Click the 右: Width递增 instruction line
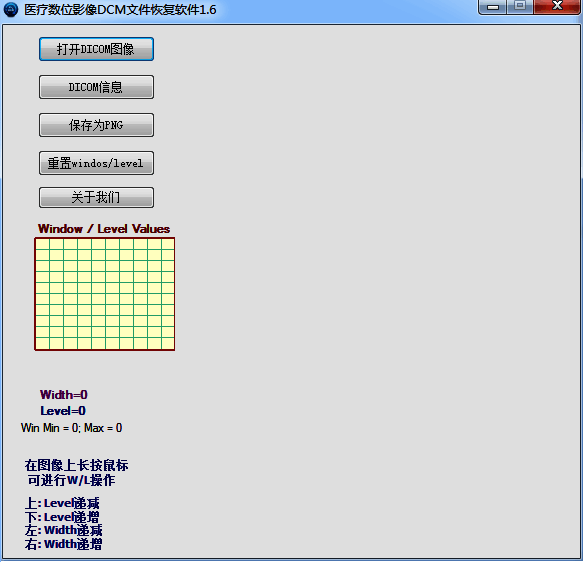 coord(64,544)
